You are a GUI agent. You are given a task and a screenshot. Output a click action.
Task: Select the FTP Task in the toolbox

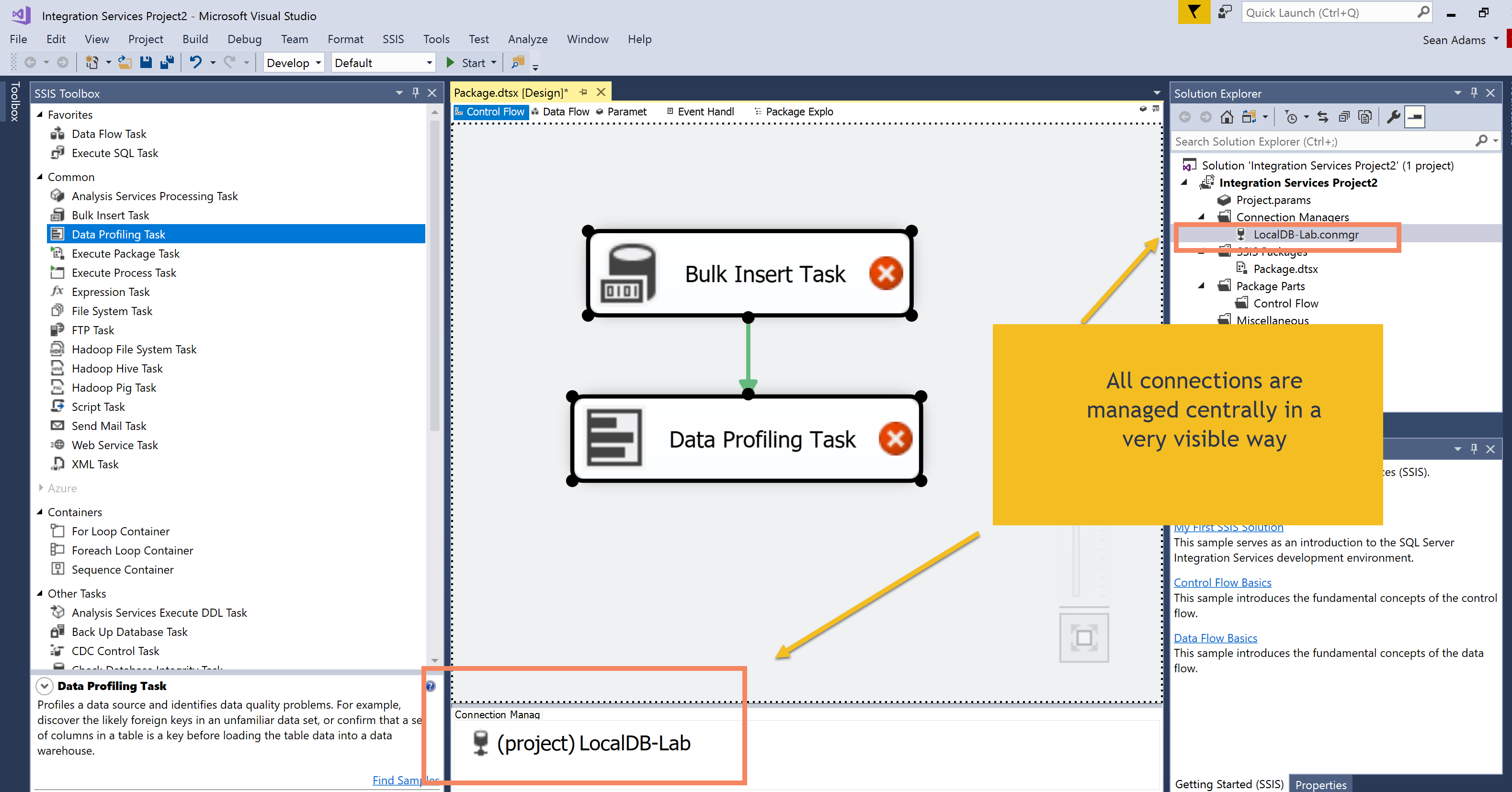coord(93,330)
